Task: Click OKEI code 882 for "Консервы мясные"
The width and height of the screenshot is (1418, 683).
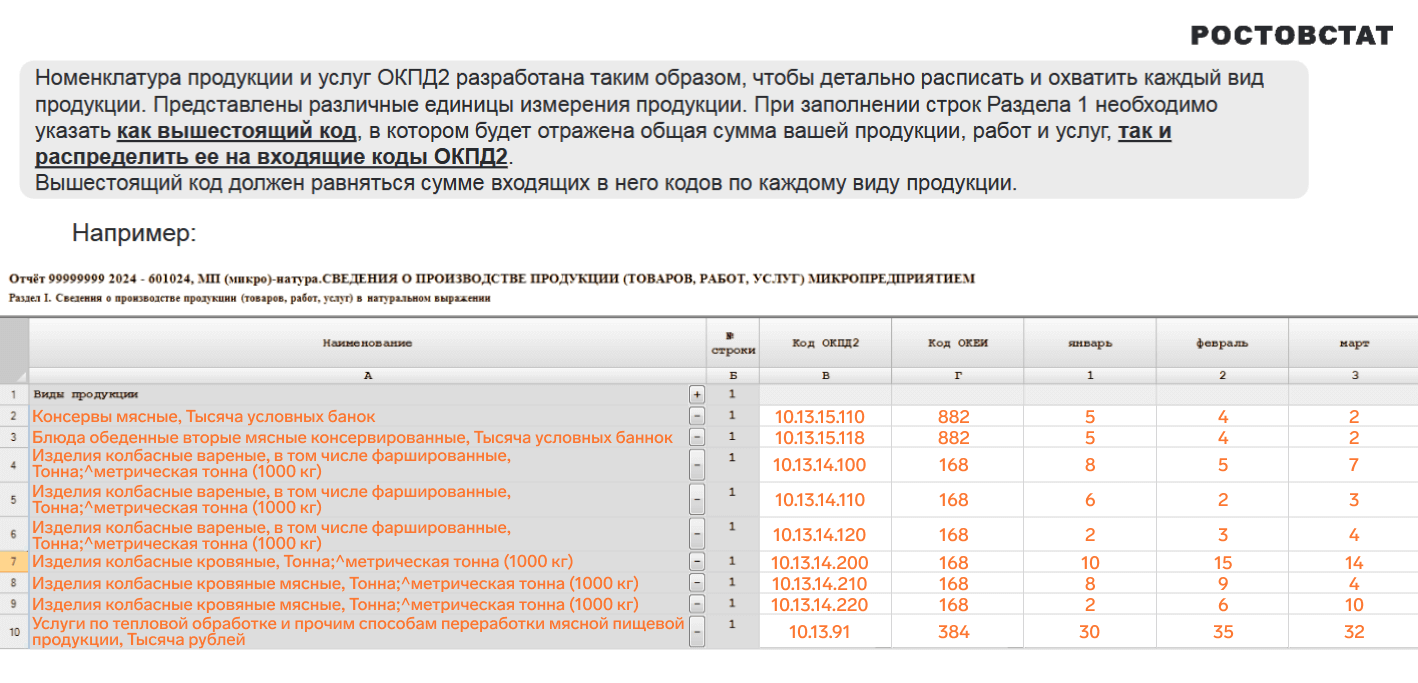Action: tap(958, 416)
